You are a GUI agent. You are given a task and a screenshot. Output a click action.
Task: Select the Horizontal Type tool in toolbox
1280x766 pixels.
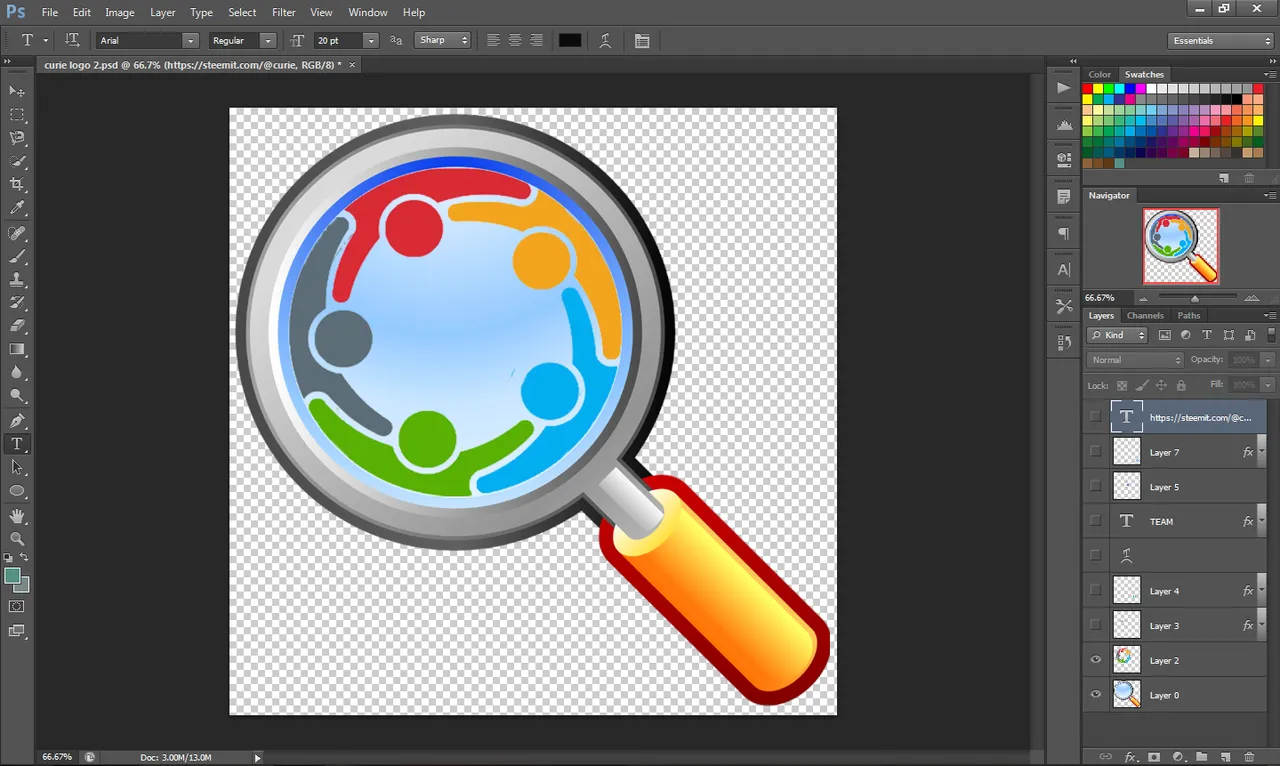pos(17,444)
